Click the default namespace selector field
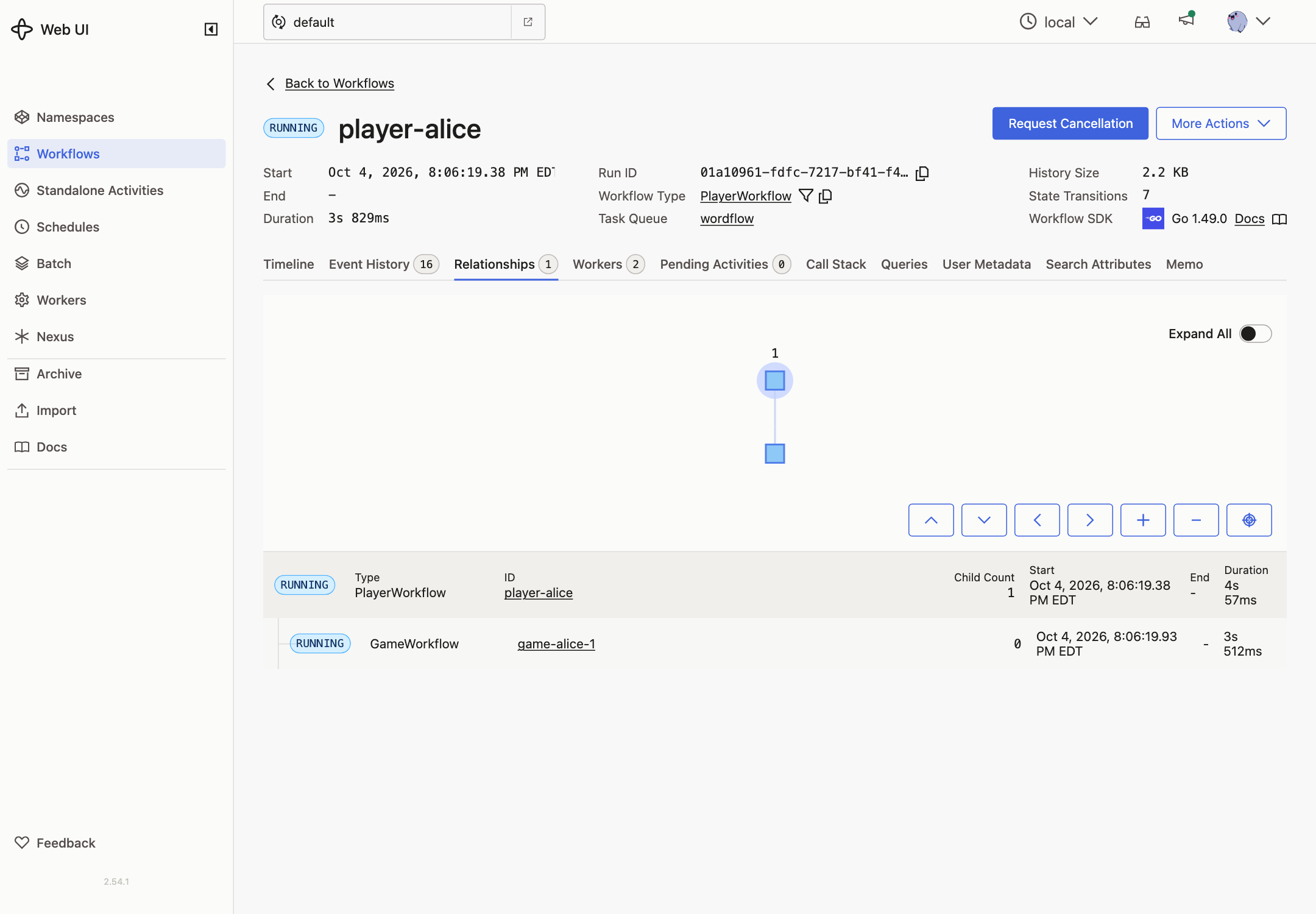The height and width of the screenshot is (914, 1316). (387, 22)
